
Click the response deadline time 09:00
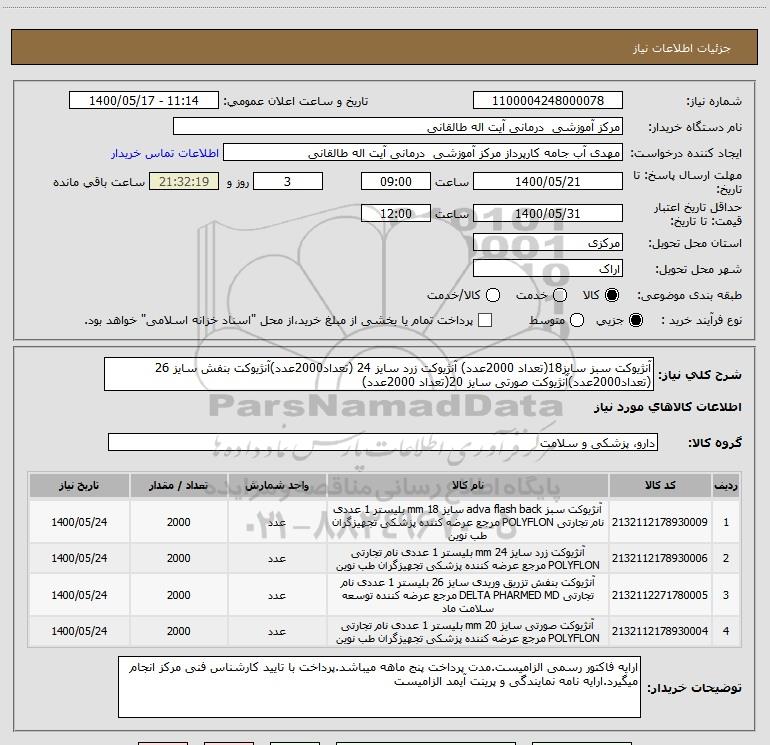(396, 181)
